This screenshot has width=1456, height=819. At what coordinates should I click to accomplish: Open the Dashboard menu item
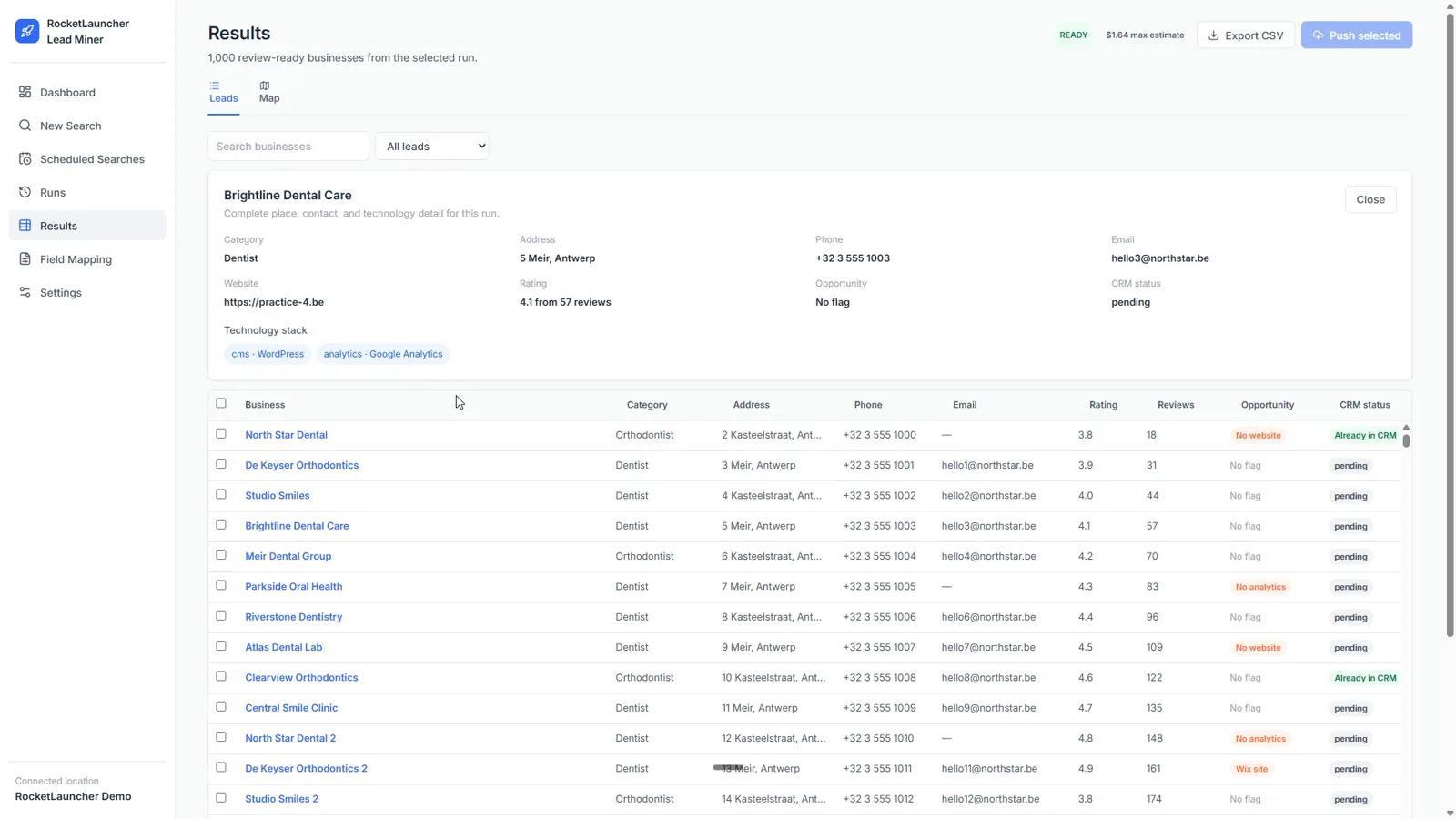[x=87, y=92]
